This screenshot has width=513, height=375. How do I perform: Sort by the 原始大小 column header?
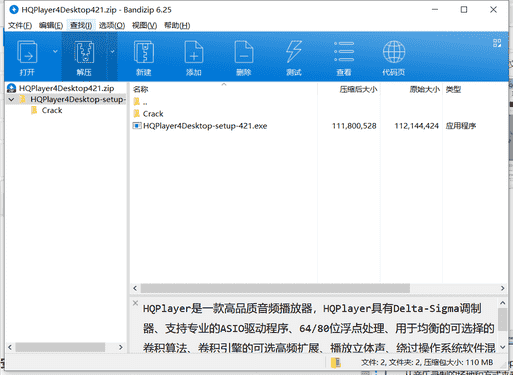point(424,89)
